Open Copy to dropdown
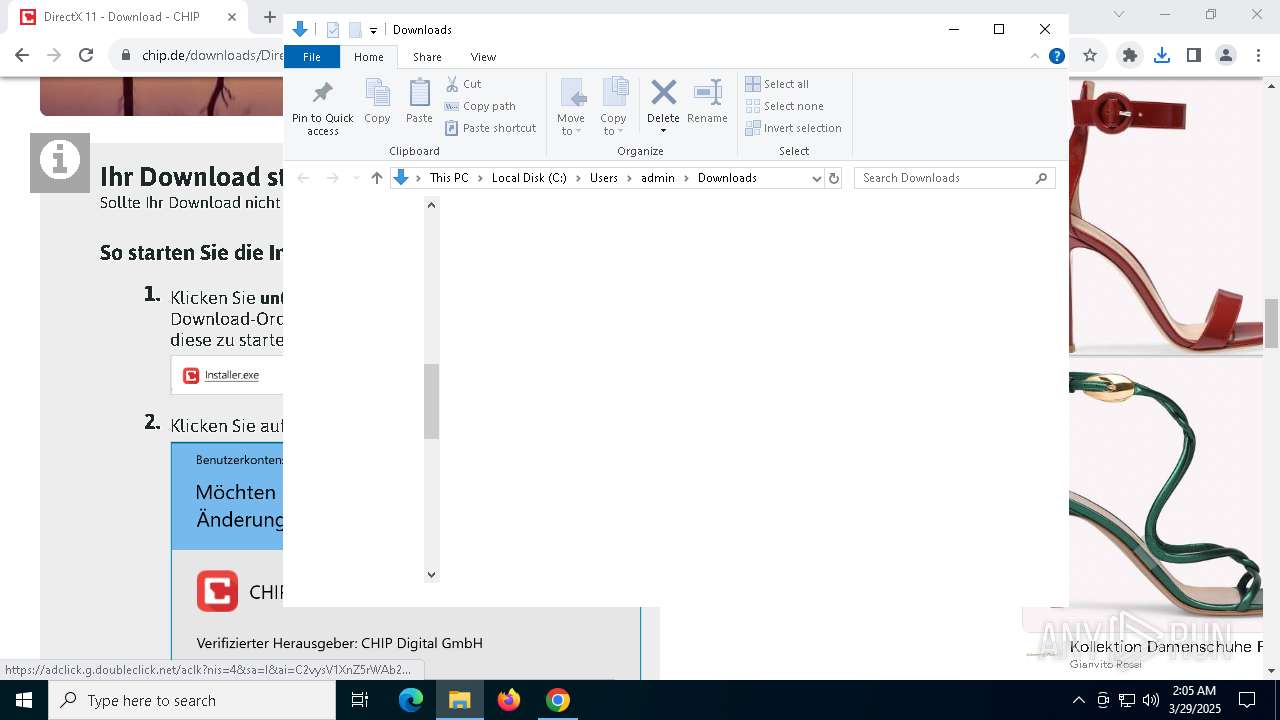Viewport: 1280px width, 720px height. coord(614,107)
